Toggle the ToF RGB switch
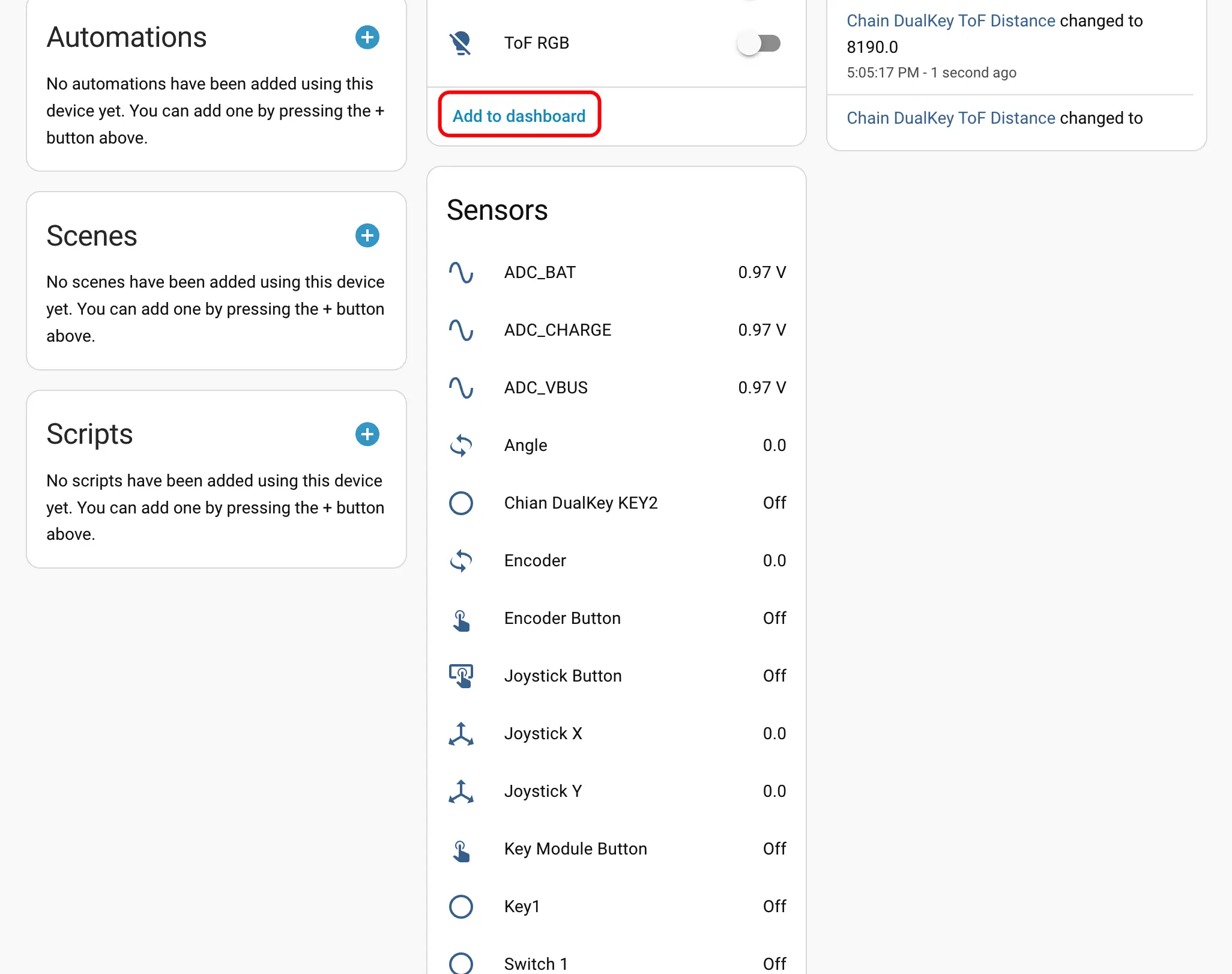Viewport: 1232px width, 974px height. [x=759, y=43]
